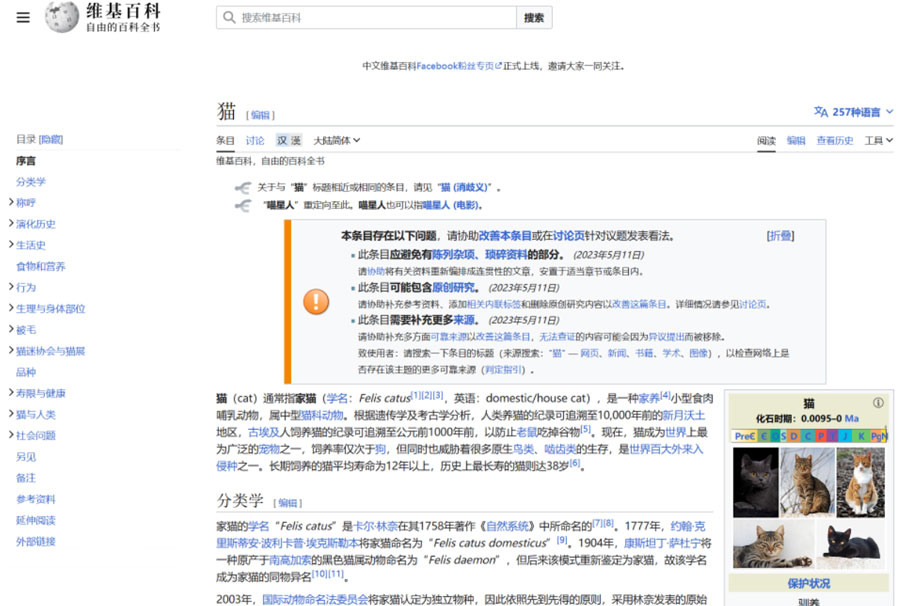The width and height of the screenshot is (900, 606).
Task: Expand the 猫与人类 contents entry
Action: [11, 414]
